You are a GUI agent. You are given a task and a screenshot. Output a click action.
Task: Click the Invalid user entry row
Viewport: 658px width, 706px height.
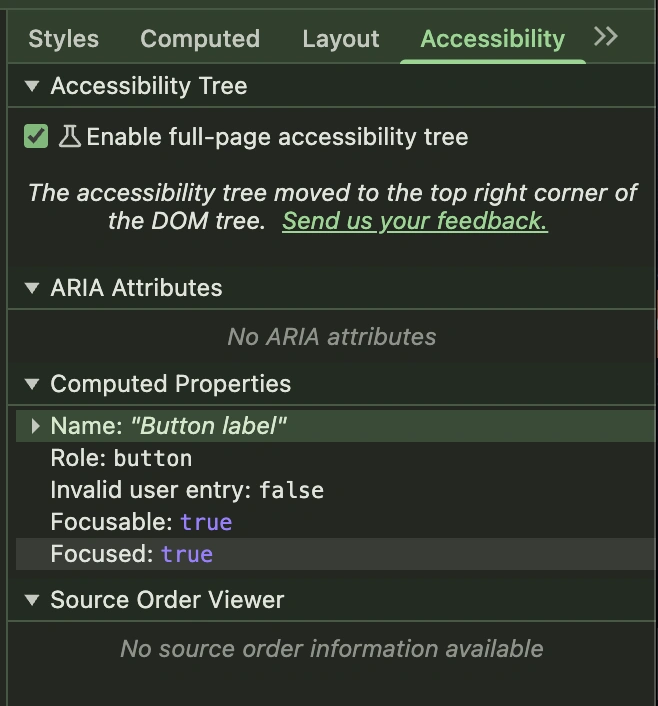(187, 491)
